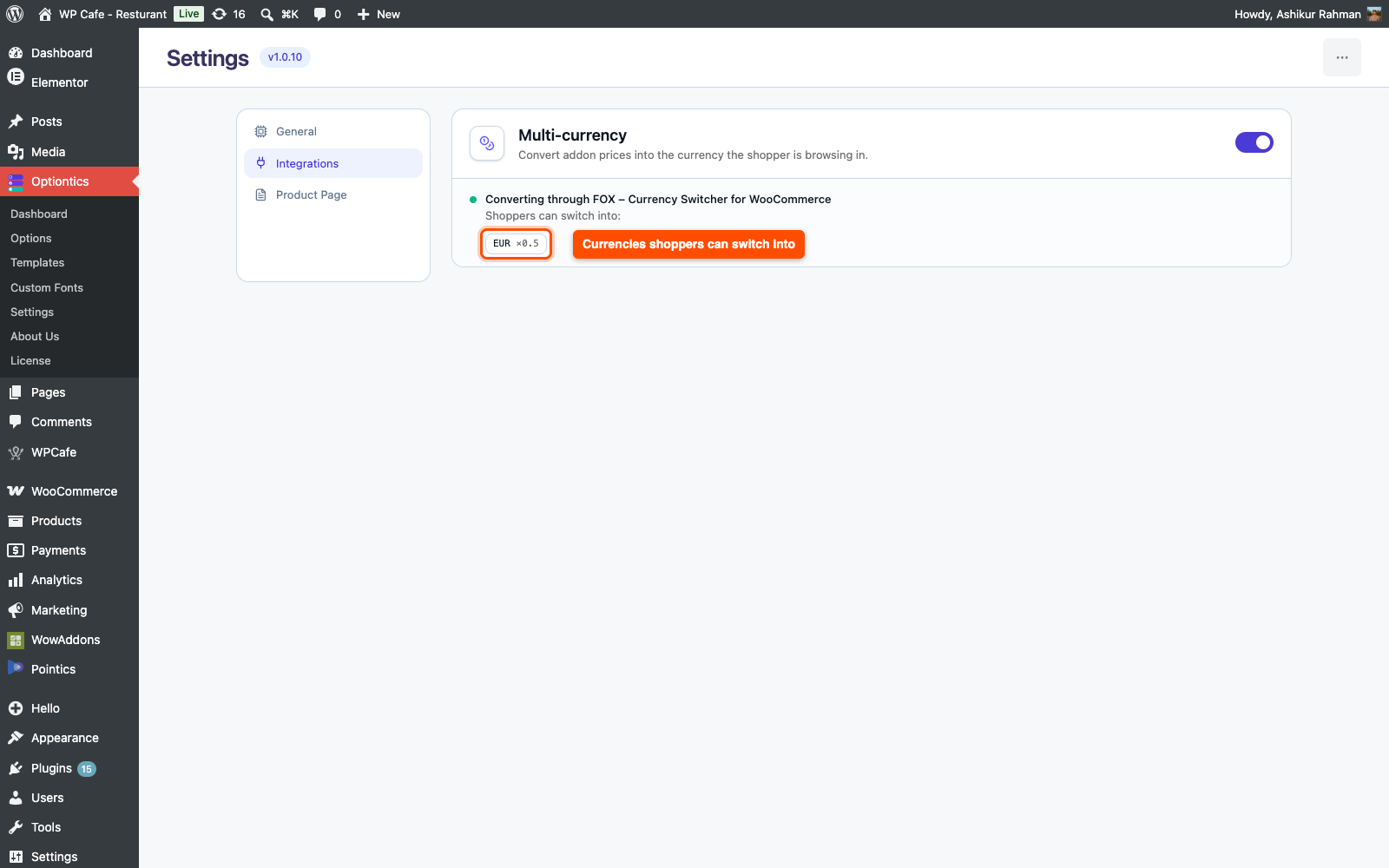Click the Media icon in sidebar
Image resolution: width=1389 pixels, height=868 pixels.
(16, 152)
